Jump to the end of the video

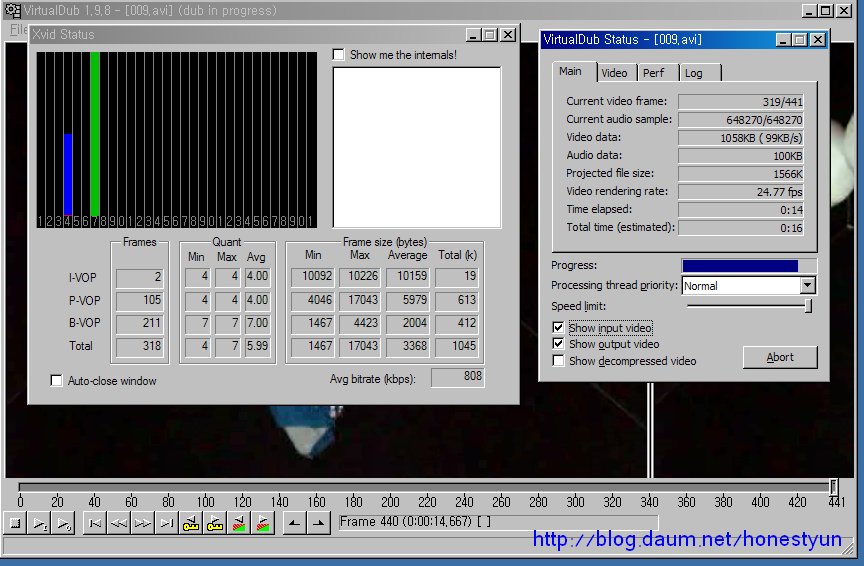(166, 523)
